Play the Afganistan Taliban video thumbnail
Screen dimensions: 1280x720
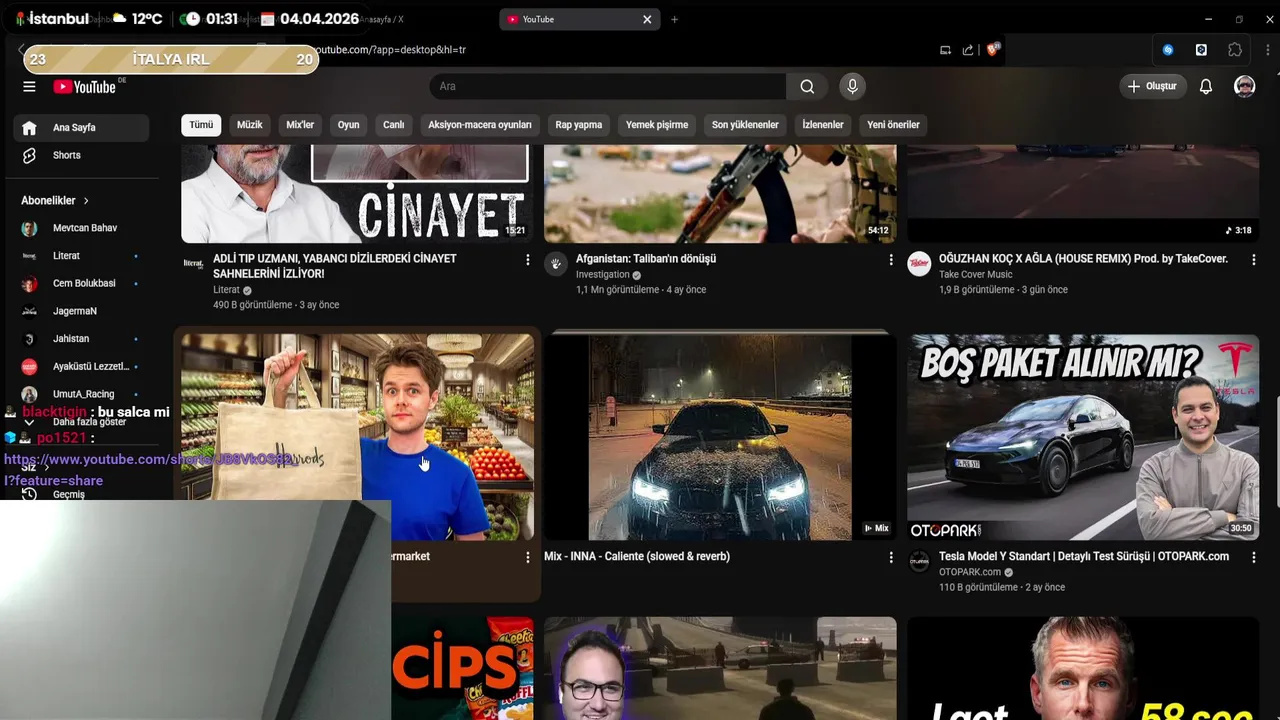(720, 193)
